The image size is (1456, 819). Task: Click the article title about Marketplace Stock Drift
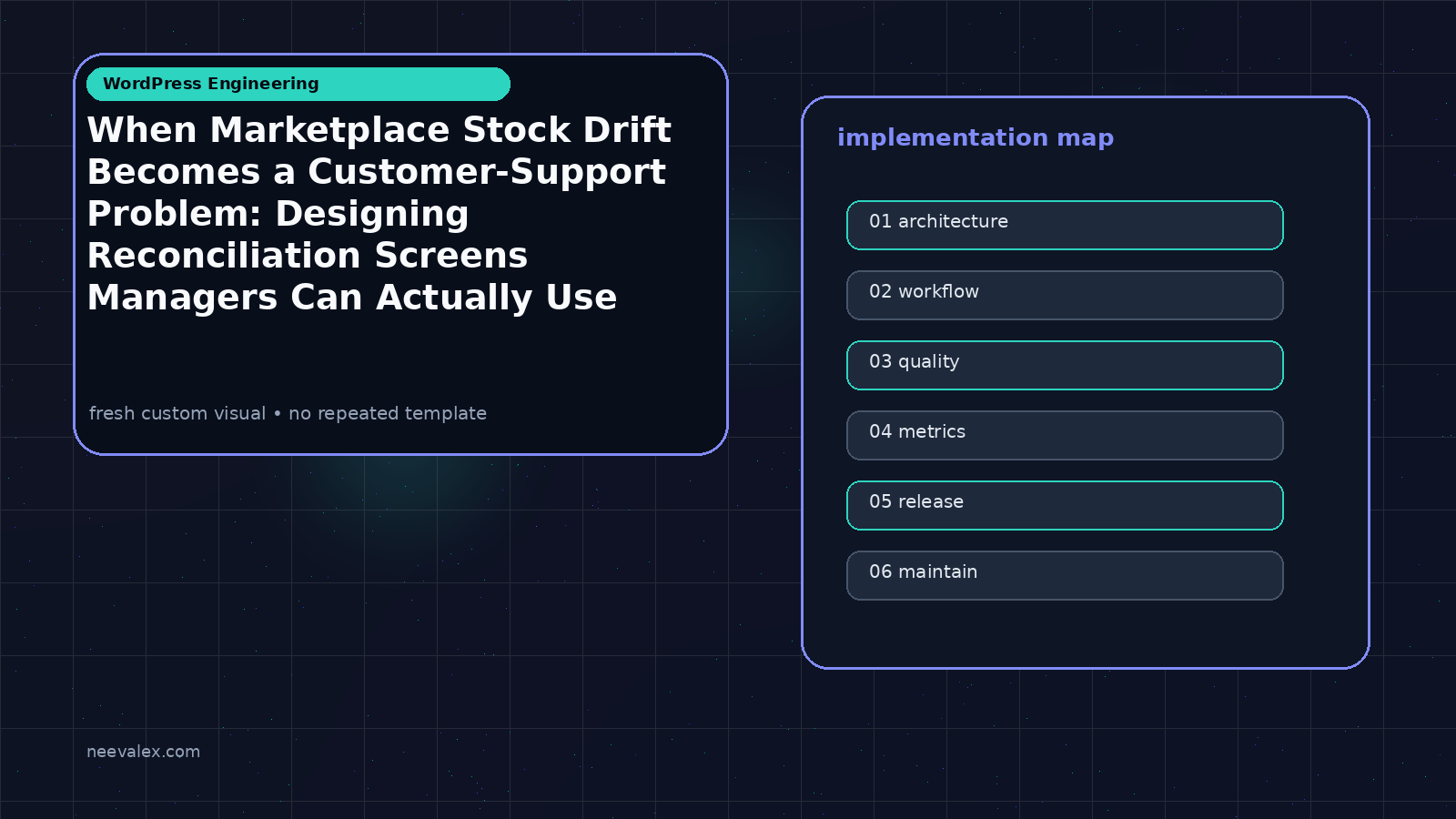[x=379, y=214]
